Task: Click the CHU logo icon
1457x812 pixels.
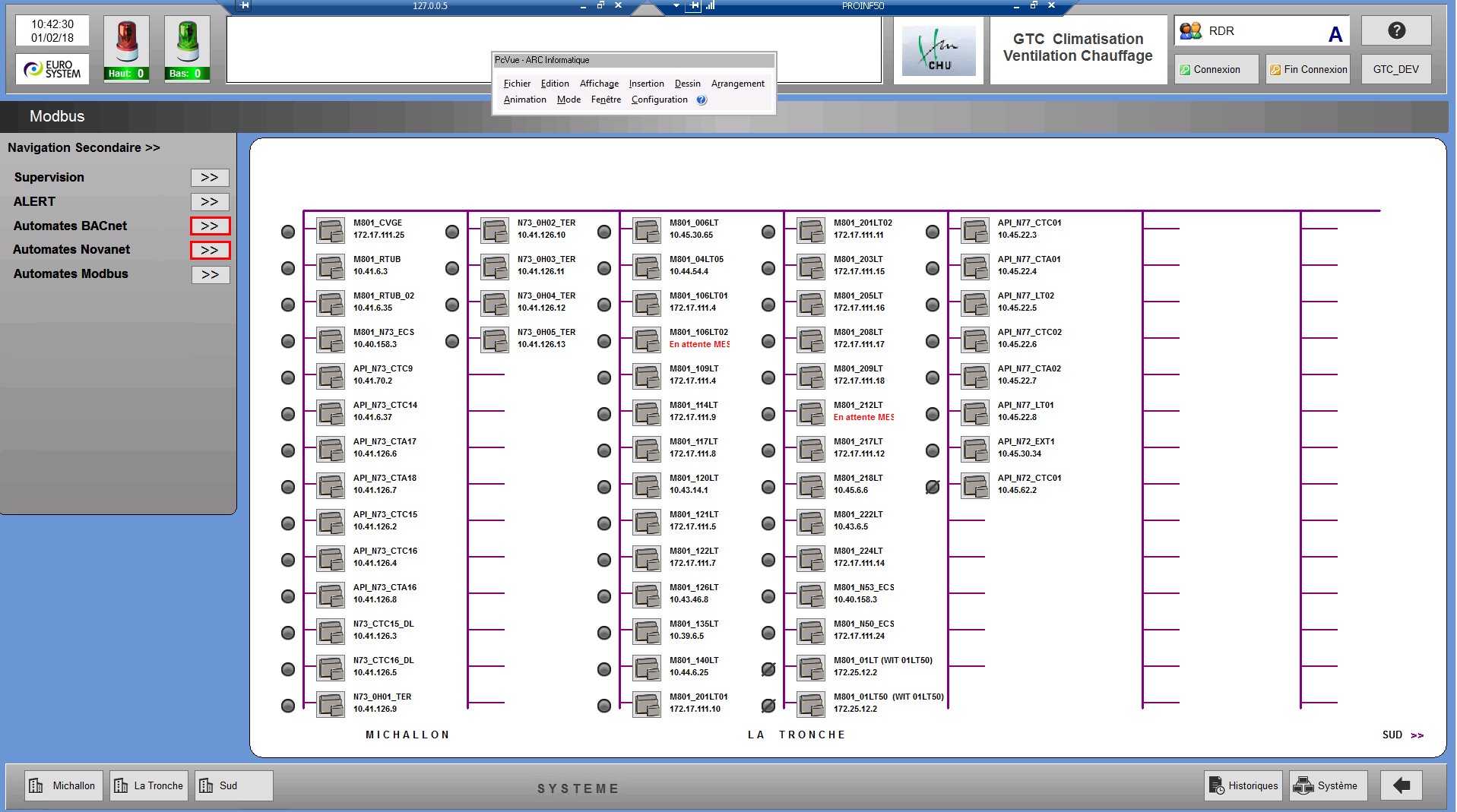Action: [x=938, y=50]
